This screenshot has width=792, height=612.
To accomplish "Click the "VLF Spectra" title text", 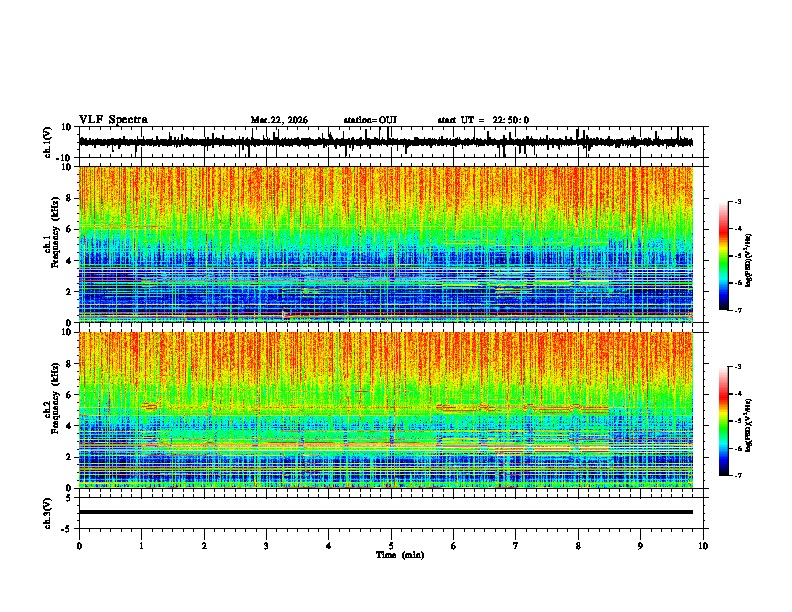I will [113, 120].
